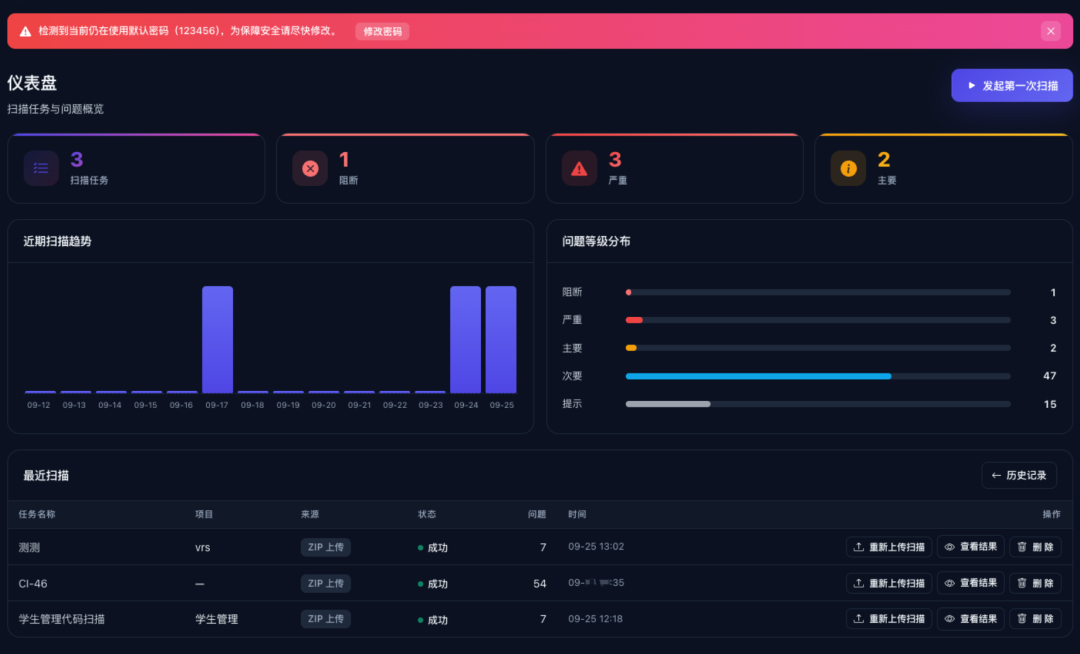Click the warning triangle icon in the alert banner
1080x654 pixels.
25,31
